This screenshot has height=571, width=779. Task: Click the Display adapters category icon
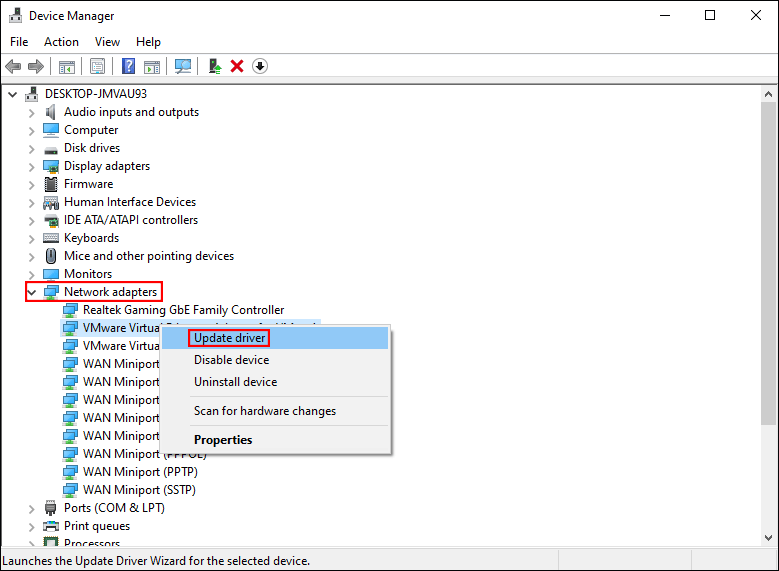tap(51, 166)
